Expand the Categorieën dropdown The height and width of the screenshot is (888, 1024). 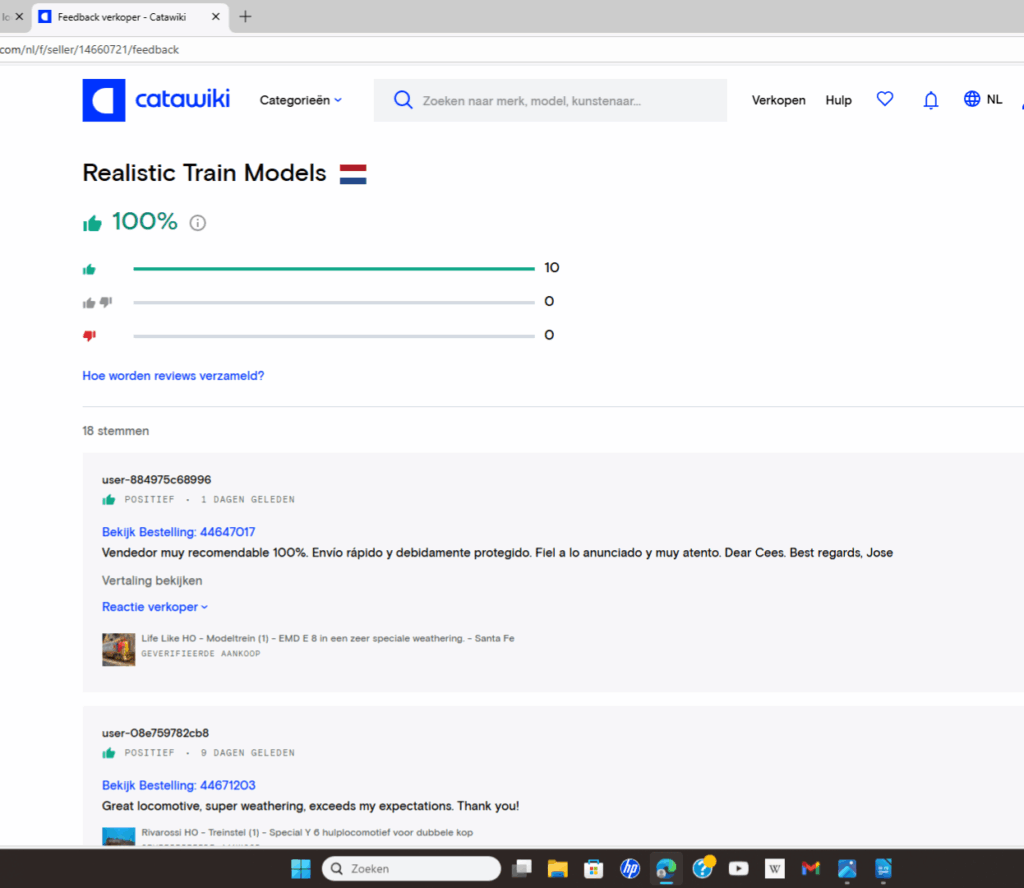(x=300, y=100)
